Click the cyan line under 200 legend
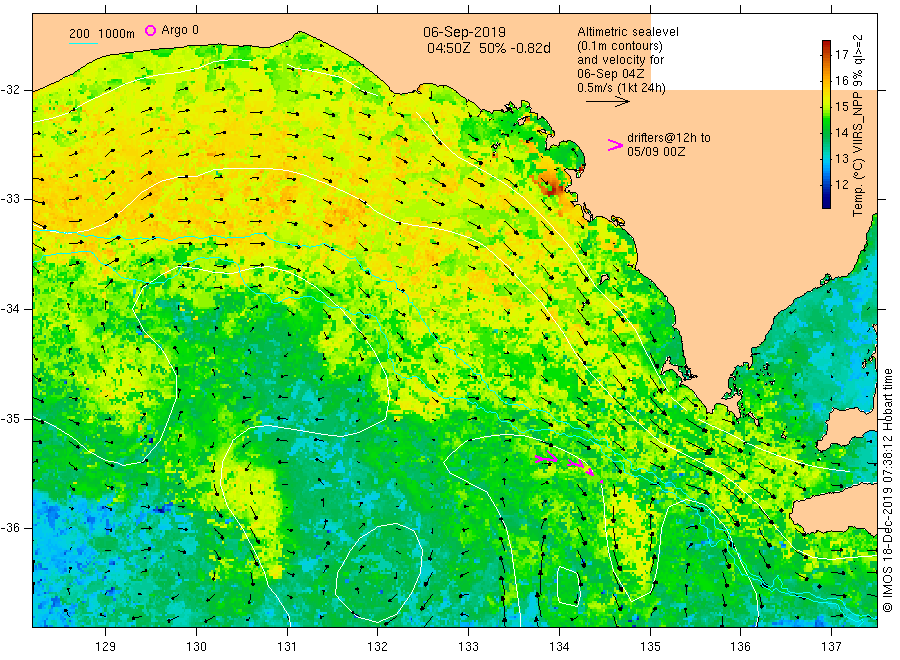Viewport: 900px width, 660px height. tap(83, 42)
